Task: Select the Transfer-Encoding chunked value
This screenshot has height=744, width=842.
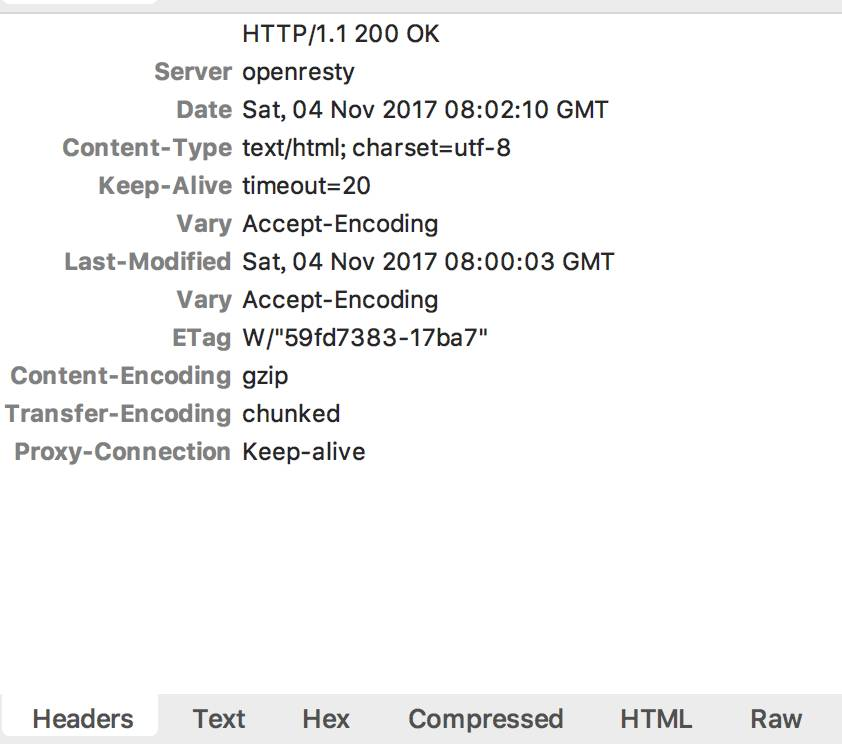Action: (x=291, y=414)
